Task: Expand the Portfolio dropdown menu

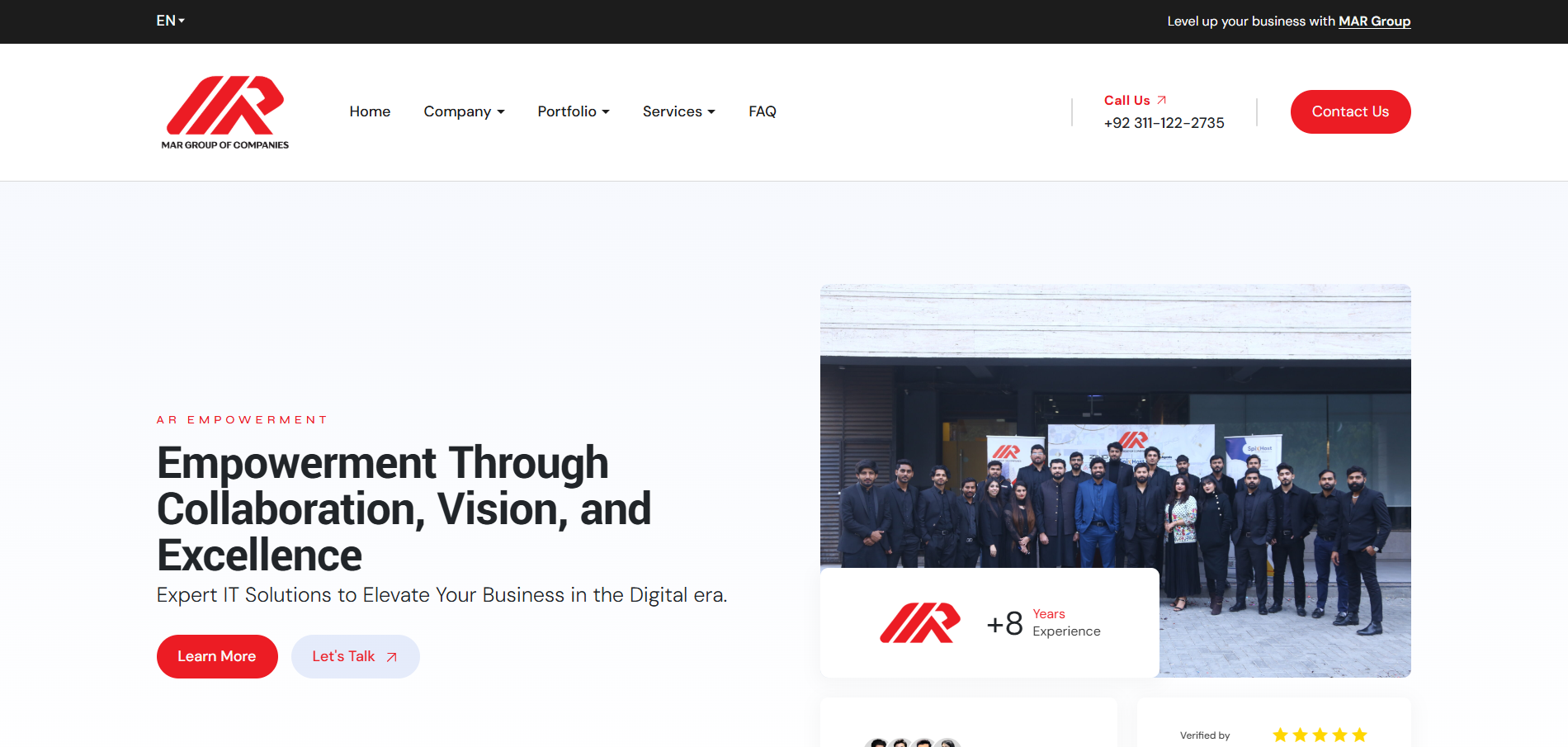Action: [574, 111]
